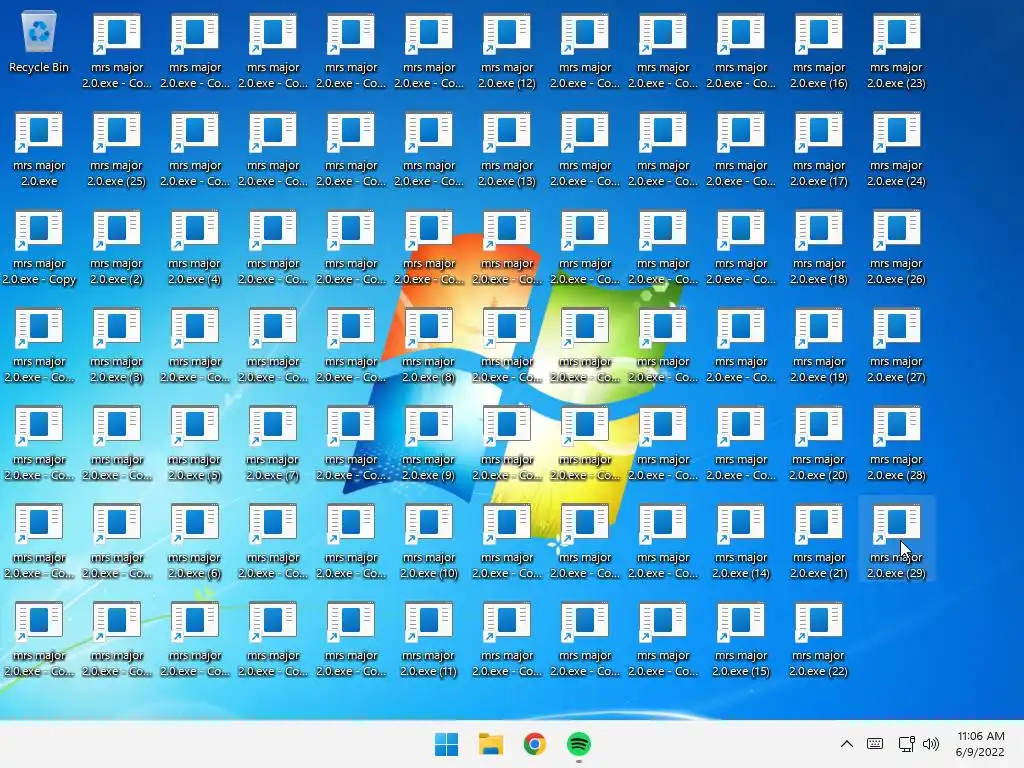Image resolution: width=1024 pixels, height=768 pixels.
Task: Select mrs major 2.0.exe (2) shortcut
Action: [x=117, y=247]
